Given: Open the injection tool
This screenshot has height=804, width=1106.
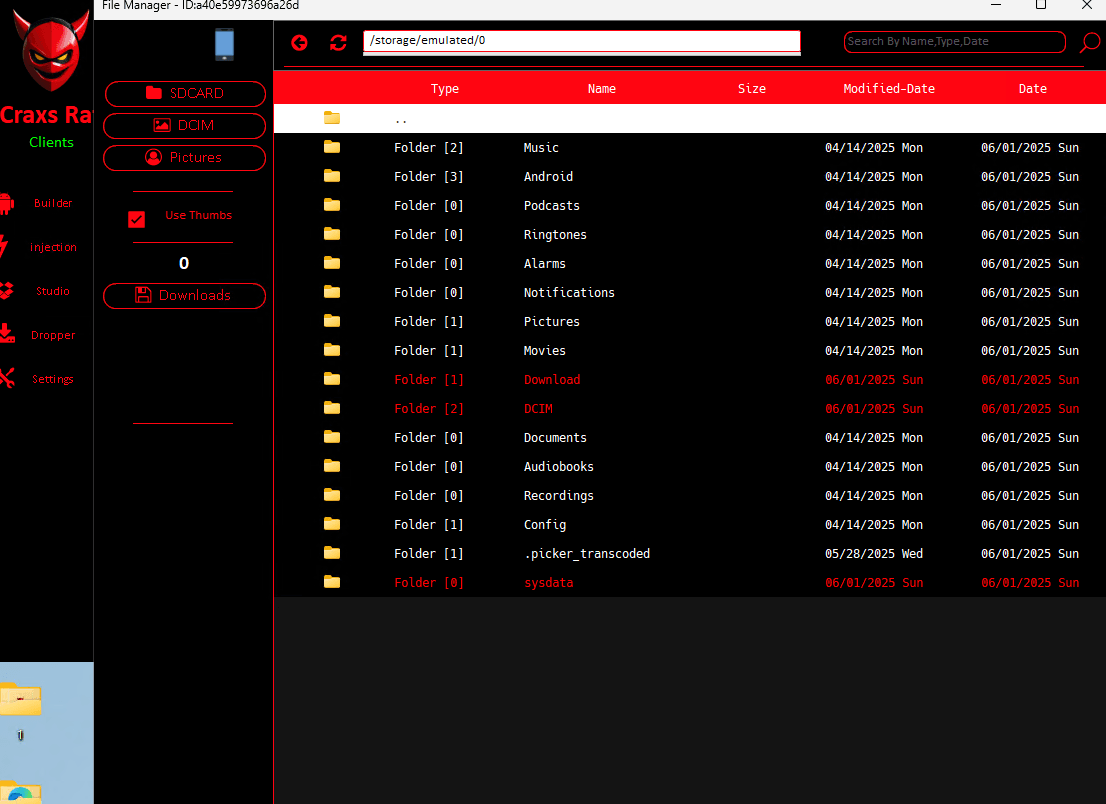Looking at the screenshot, I should point(52,247).
